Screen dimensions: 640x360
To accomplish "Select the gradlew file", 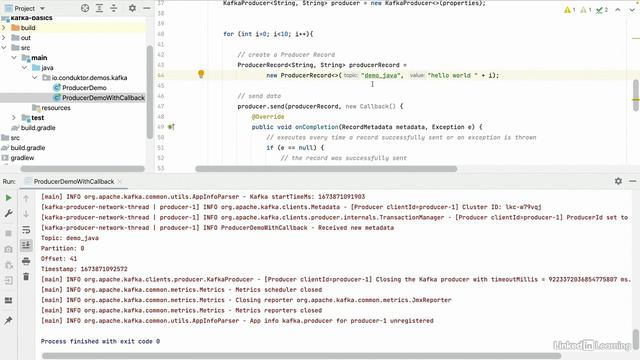I will coord(22,158).
